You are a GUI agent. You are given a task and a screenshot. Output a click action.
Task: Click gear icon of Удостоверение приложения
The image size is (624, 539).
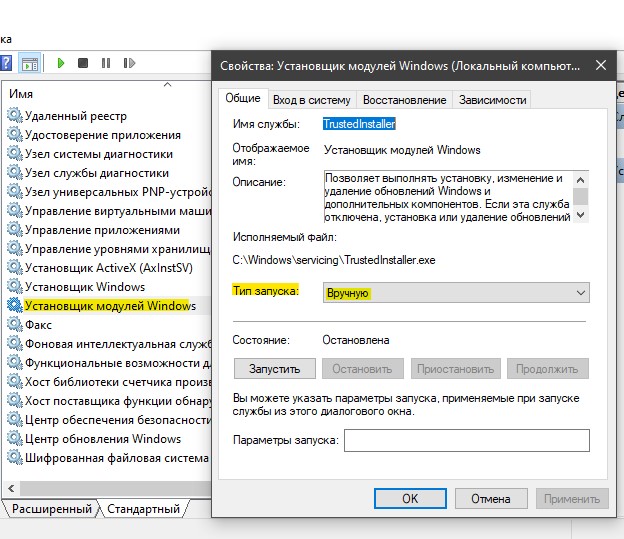tap(15, 135)
